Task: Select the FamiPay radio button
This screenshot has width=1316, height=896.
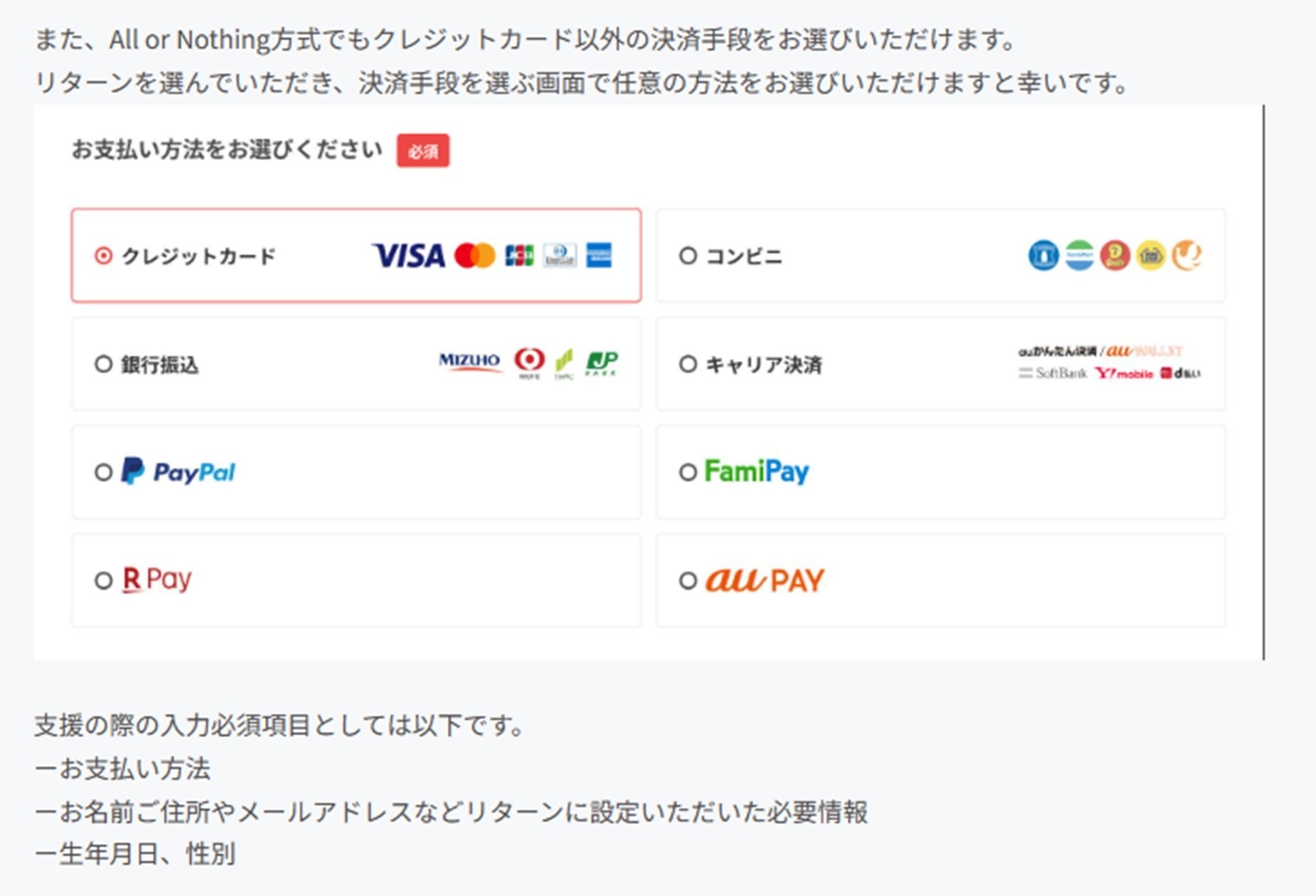Action: click(x=688, y=472)
